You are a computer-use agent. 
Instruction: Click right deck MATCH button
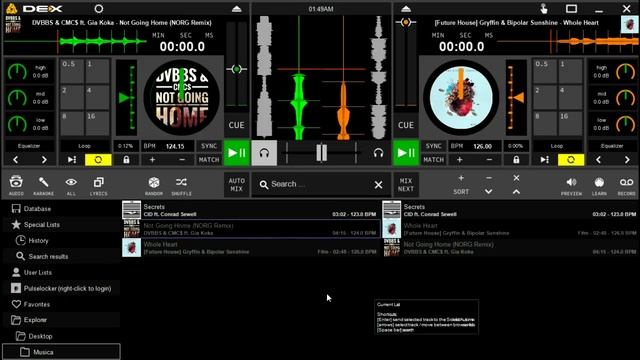click(433, 160)
